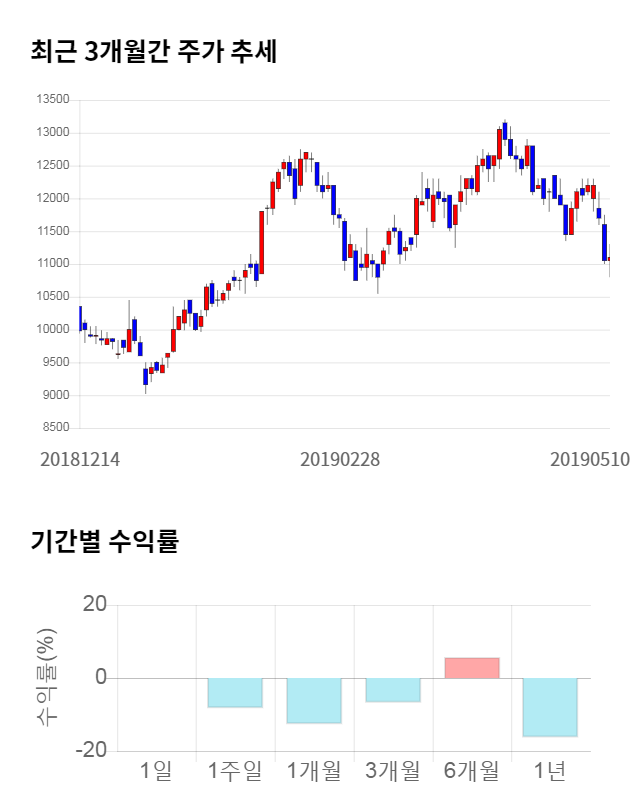Click the 20181214 start date label
The image size is (640, 810).
(x=80, y=460)
